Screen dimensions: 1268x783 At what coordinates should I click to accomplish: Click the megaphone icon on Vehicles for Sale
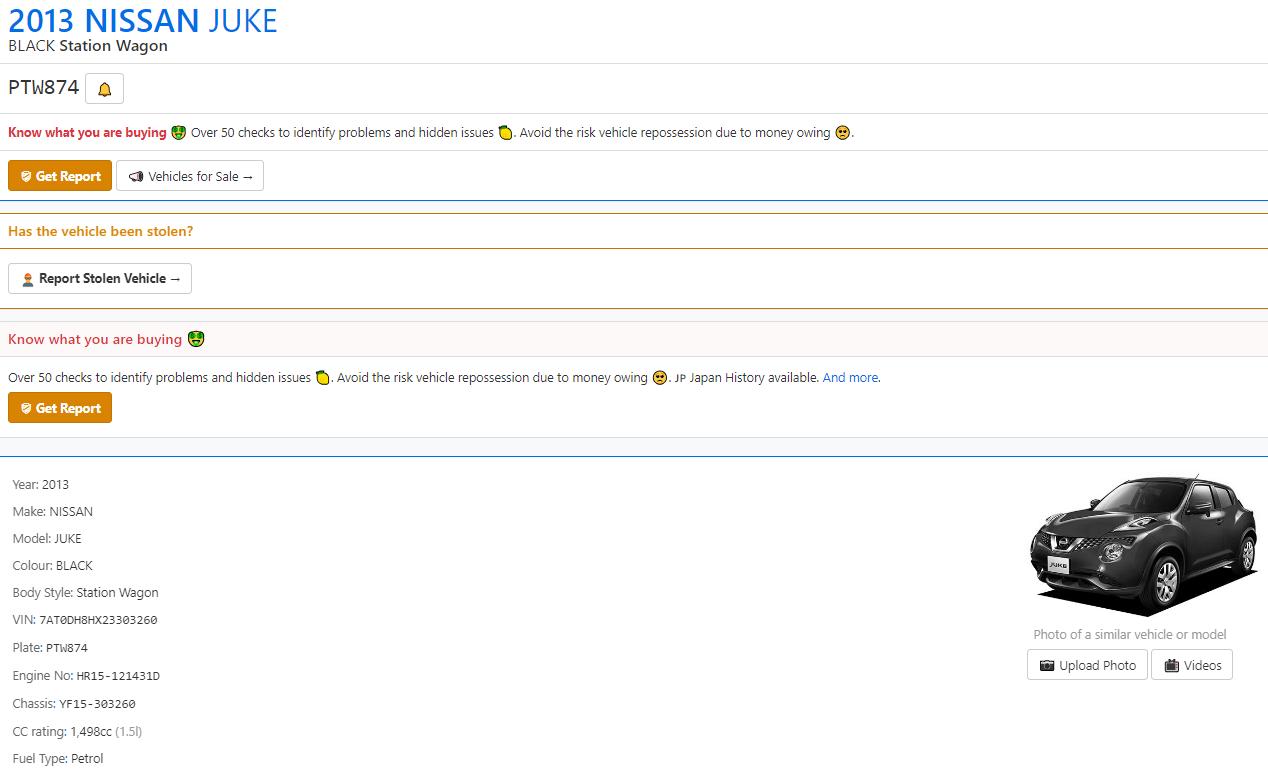point(136,177)
